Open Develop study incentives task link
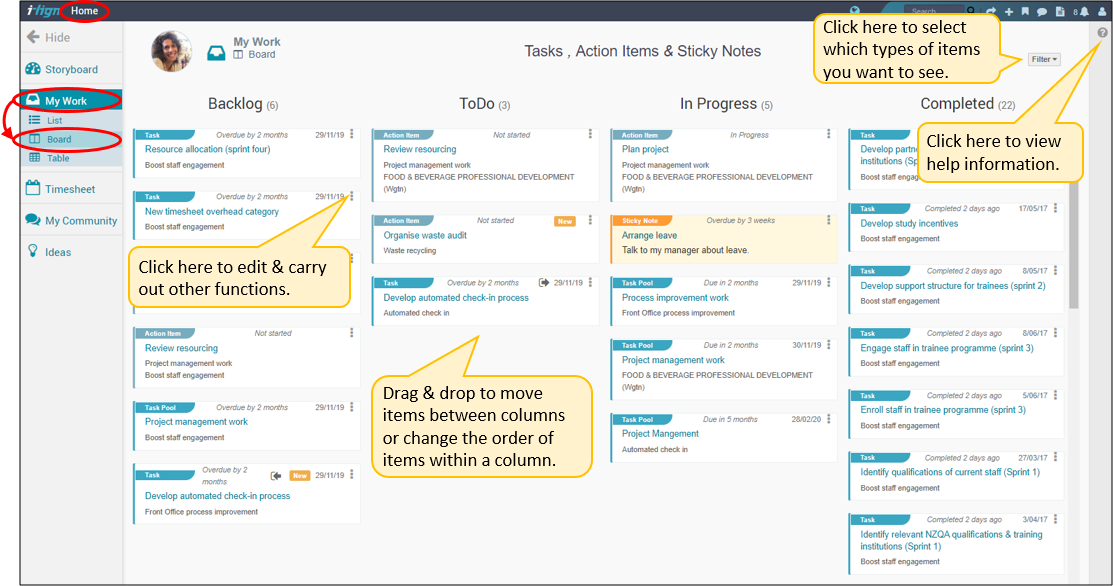This screenshot has width=1113, height=586. [x=909, y=224]
